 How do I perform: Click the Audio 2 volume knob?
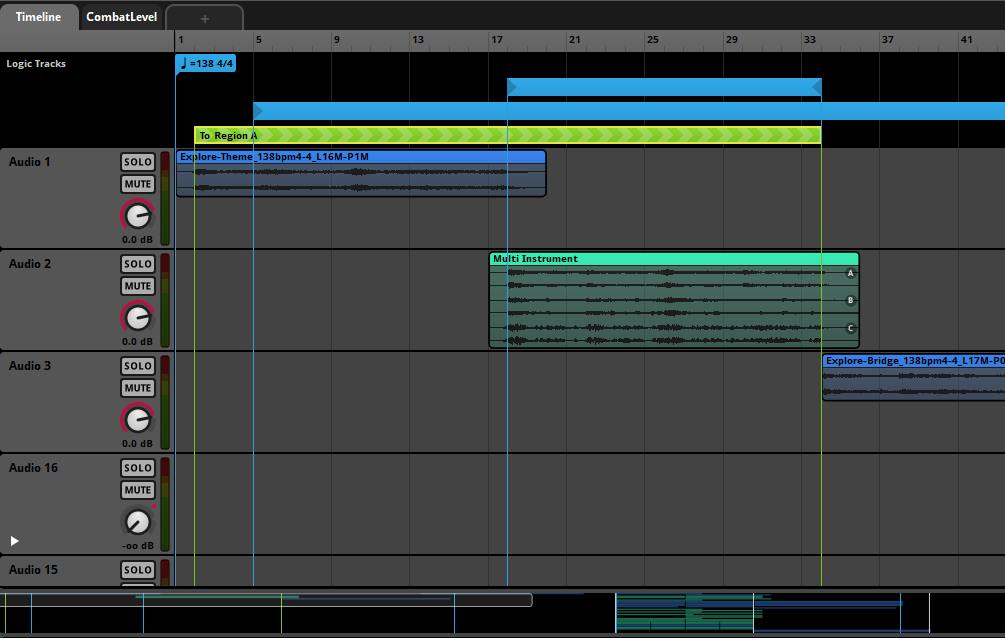tap(138, 317)
